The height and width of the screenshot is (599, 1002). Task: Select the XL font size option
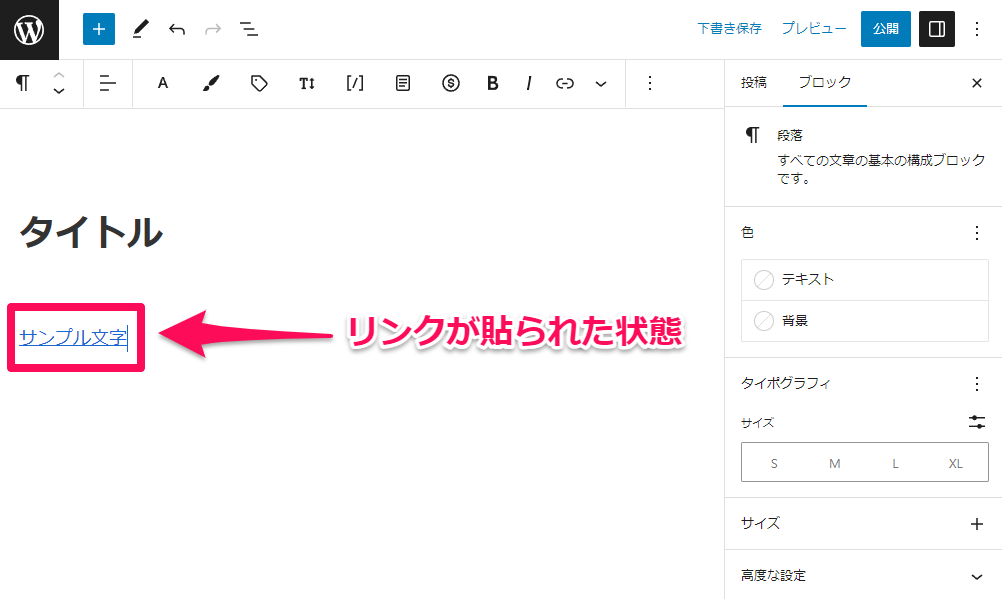[955, 464]
